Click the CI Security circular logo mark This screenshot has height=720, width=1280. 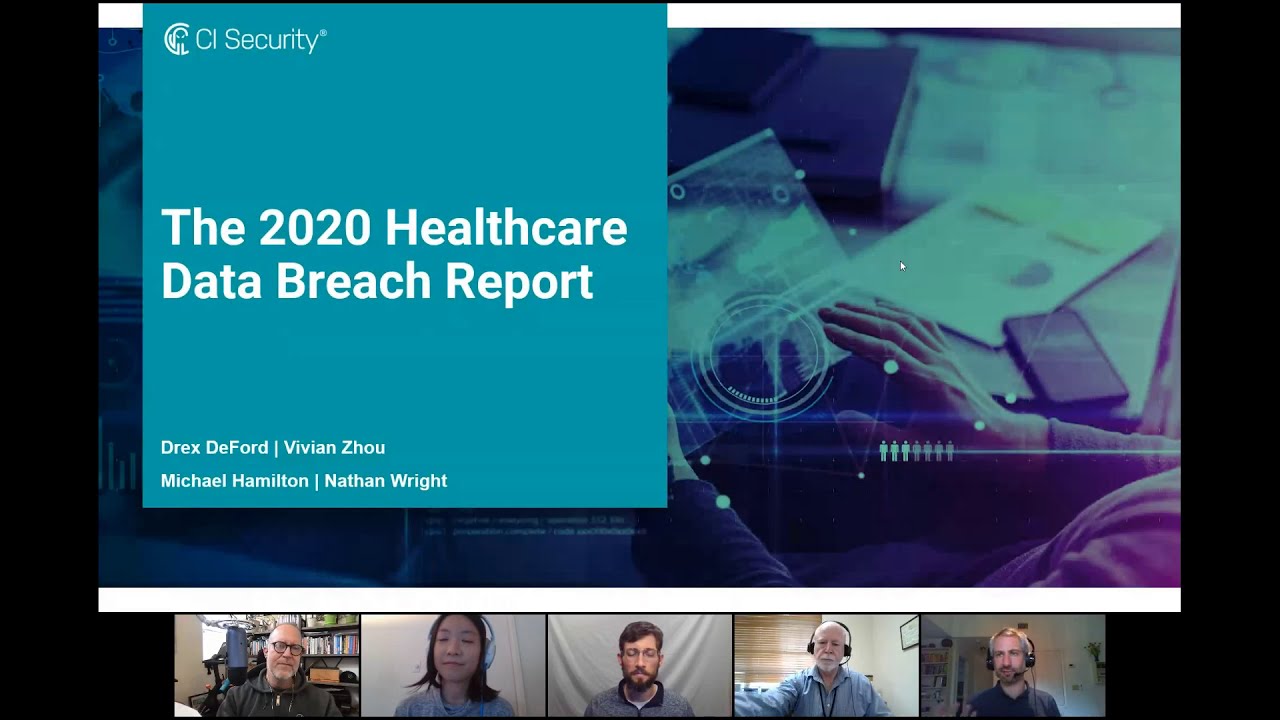[176, 39]
